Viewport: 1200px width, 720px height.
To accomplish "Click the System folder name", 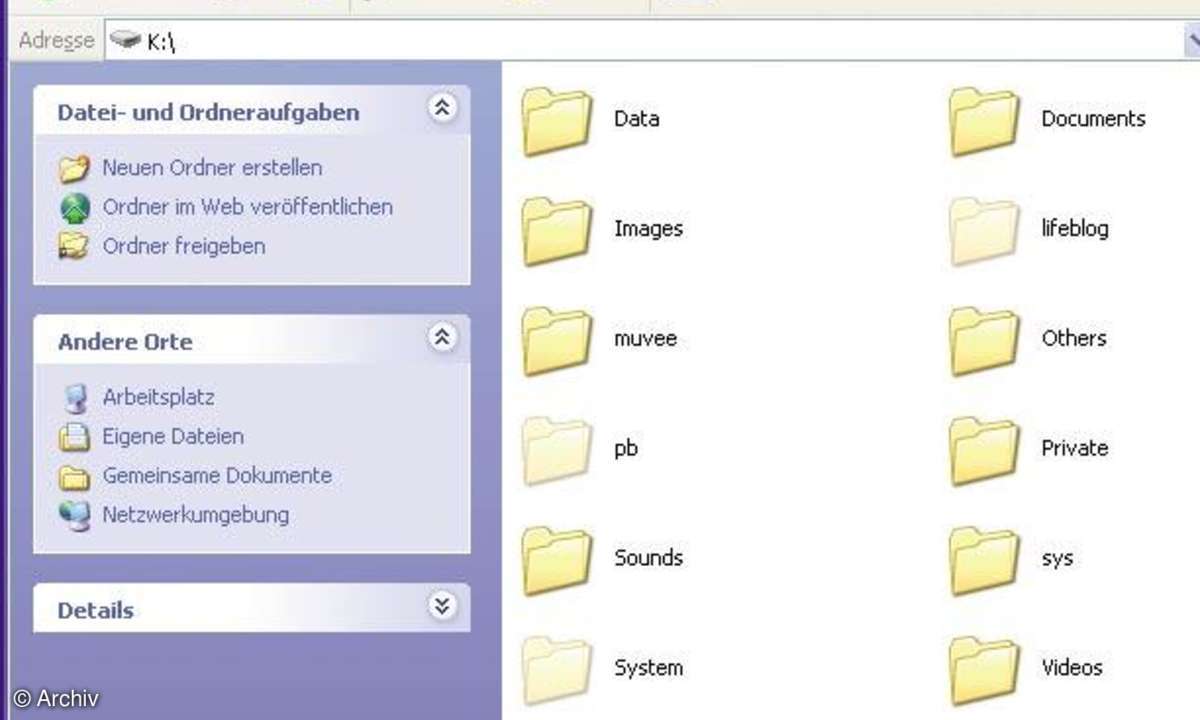I will click(648, 669).
